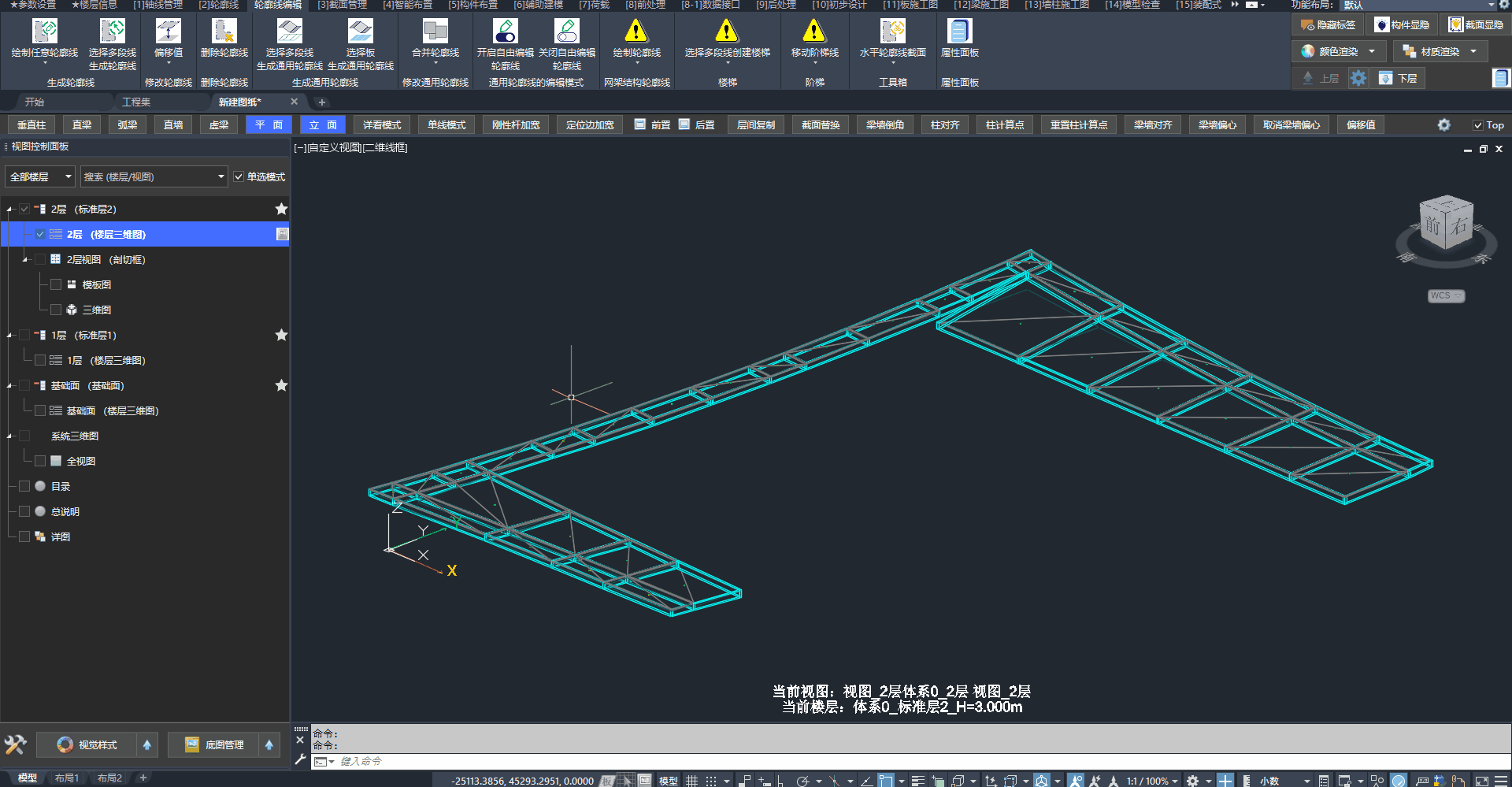Image resolution: width=1512 pixels, height=787 pixels.
Task: Click the 移动阶梯线 warning icon
Action: pyautogui.click(x=813, y=32)
